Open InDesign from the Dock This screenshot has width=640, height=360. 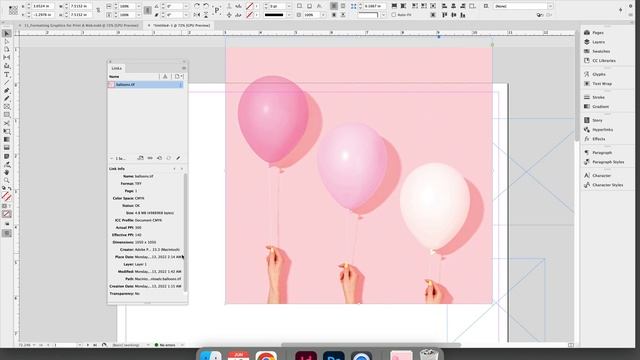[306, 356]
